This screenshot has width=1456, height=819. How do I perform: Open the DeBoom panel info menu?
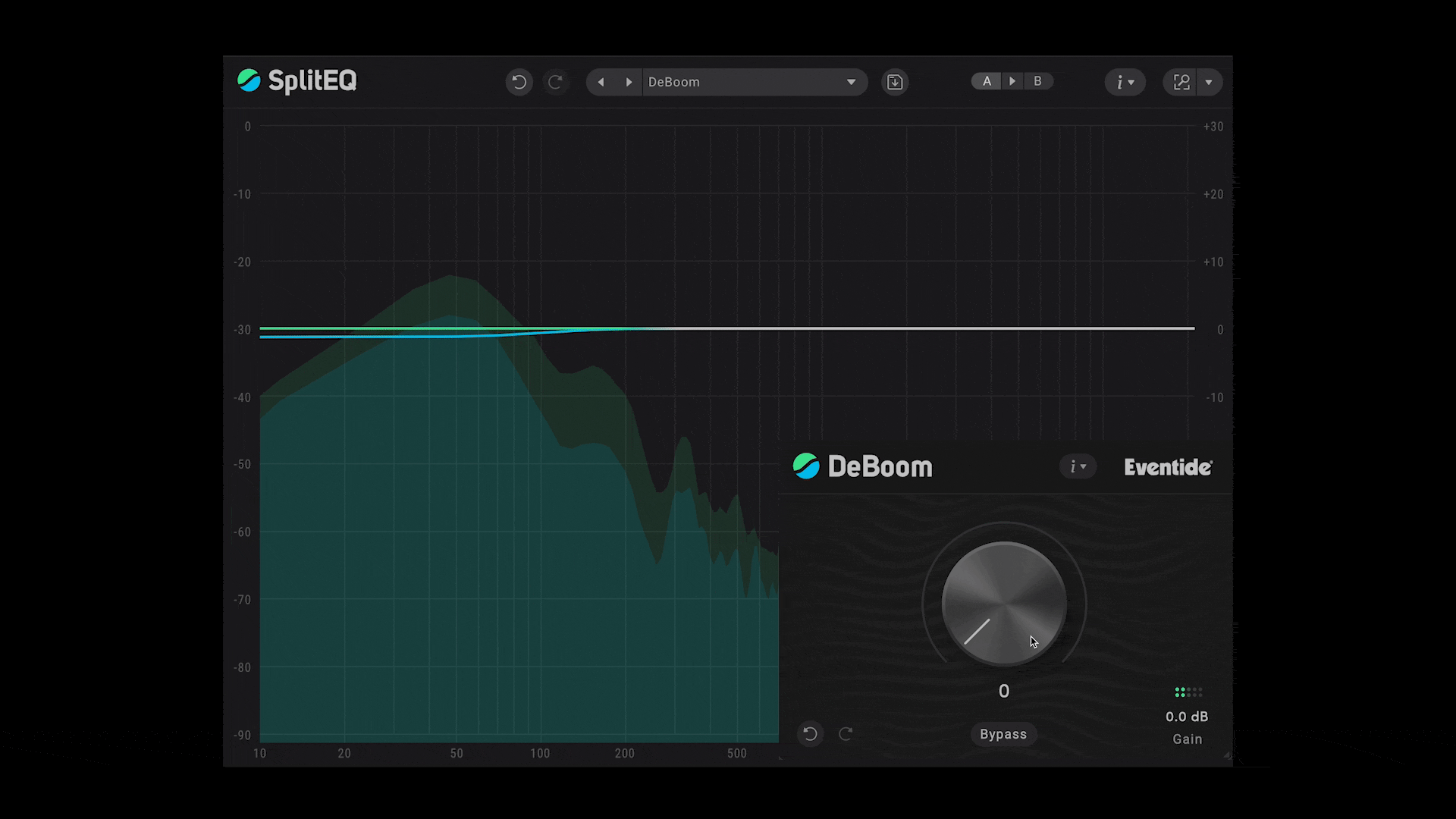[x=1078, y=466]
